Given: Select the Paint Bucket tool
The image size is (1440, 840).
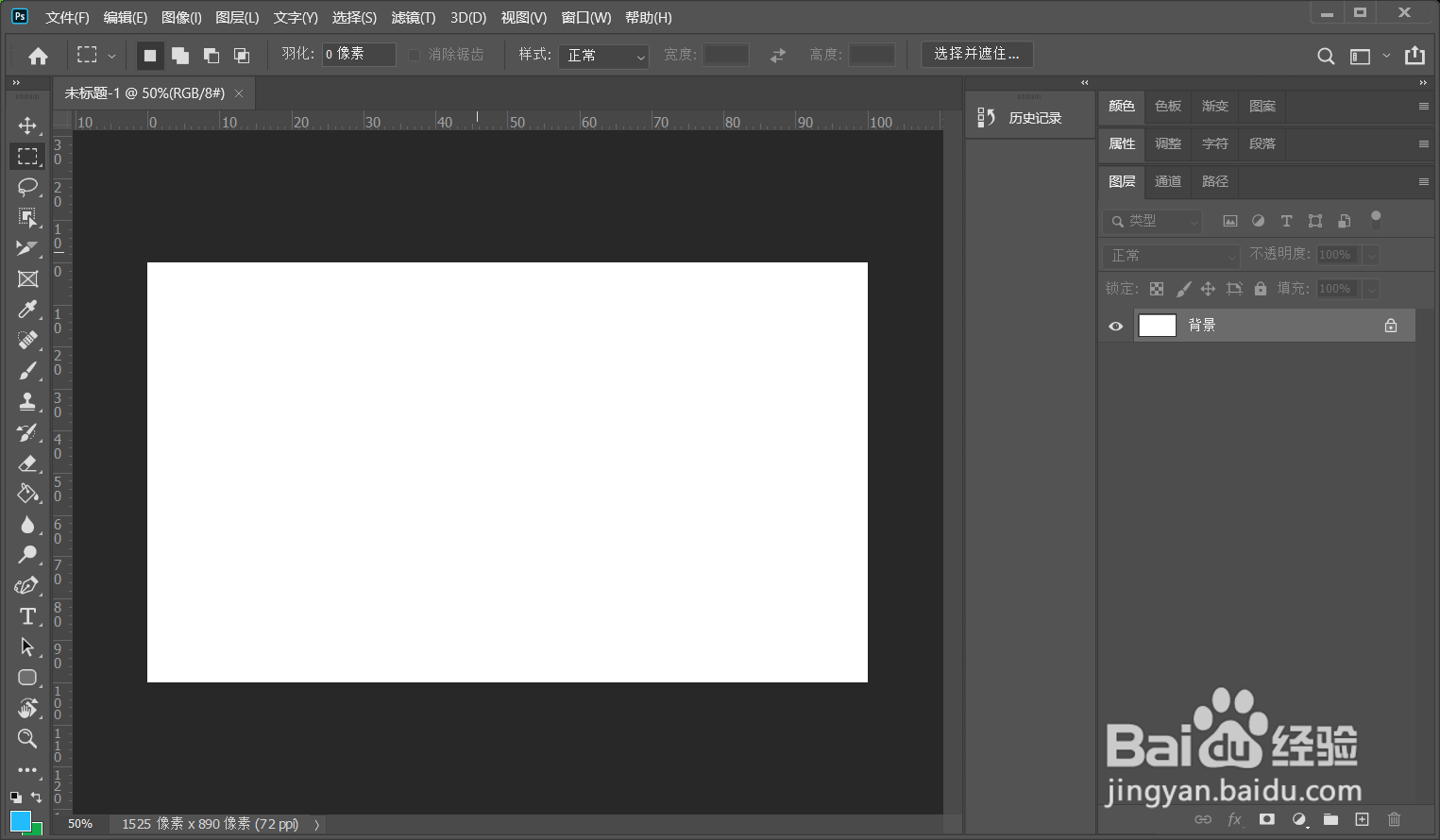Looking at the screenshot, I should coord(27,494).
